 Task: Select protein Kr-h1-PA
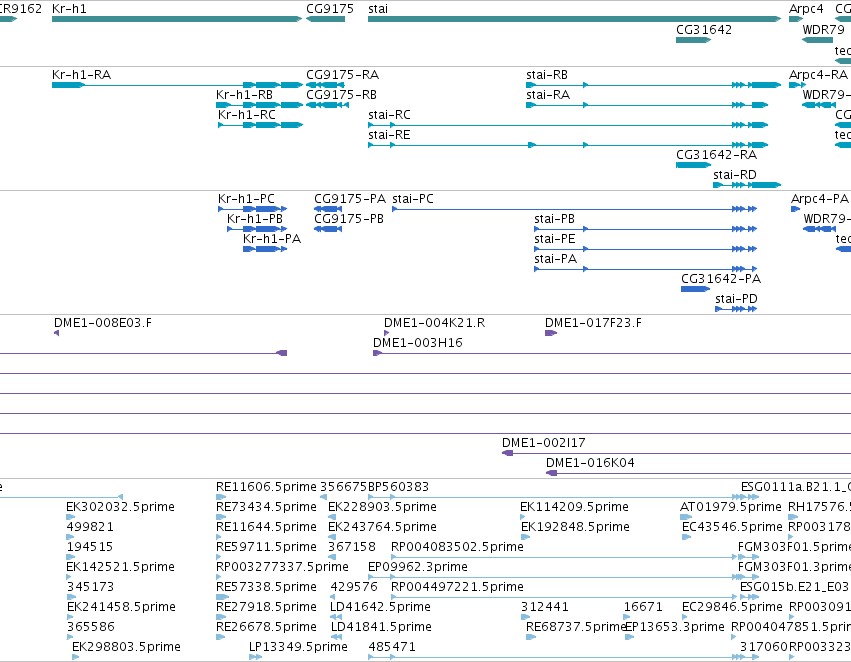pyautogui.click(x=265, y=249)
